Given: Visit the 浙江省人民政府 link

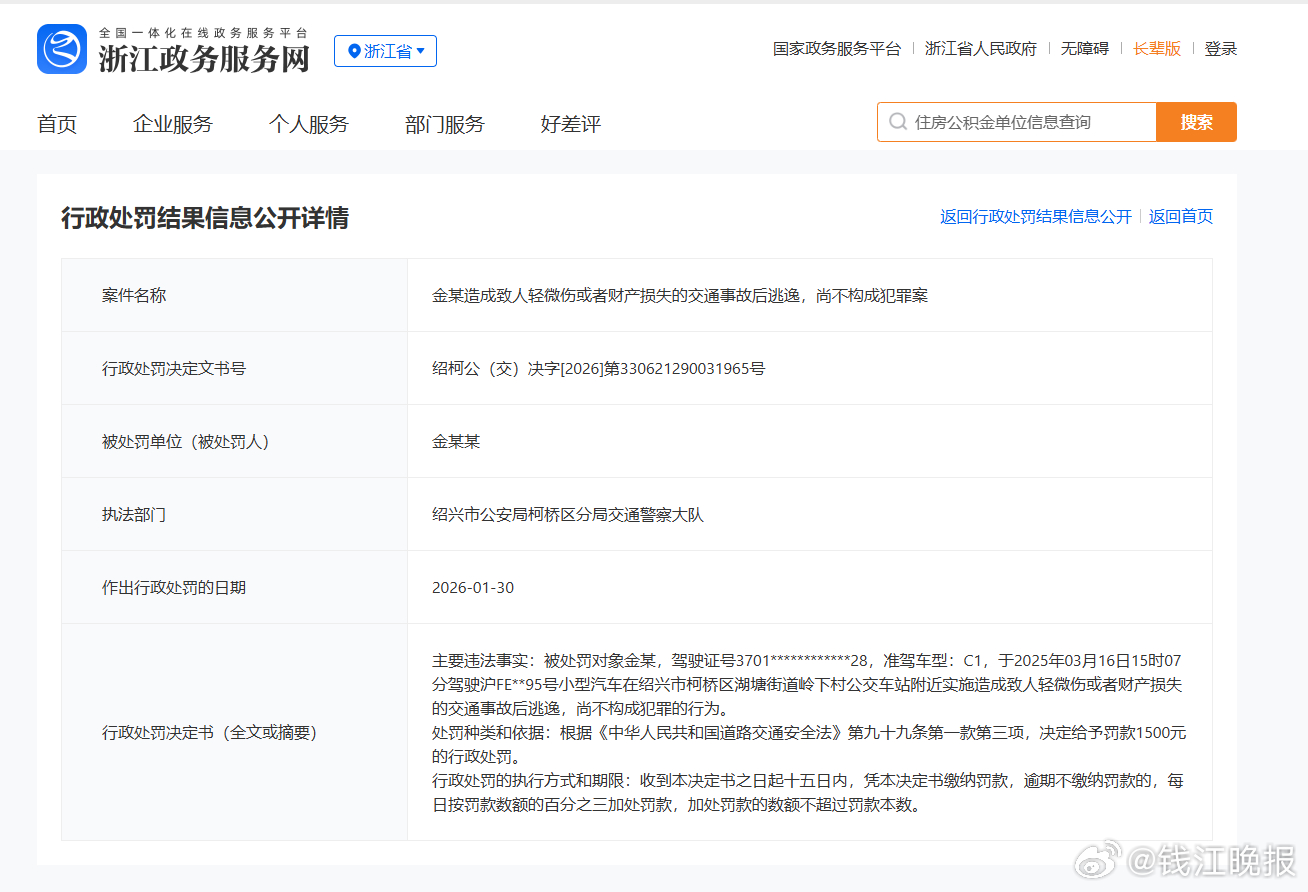Looking at the screenshot, I should (x=981, y=48).
